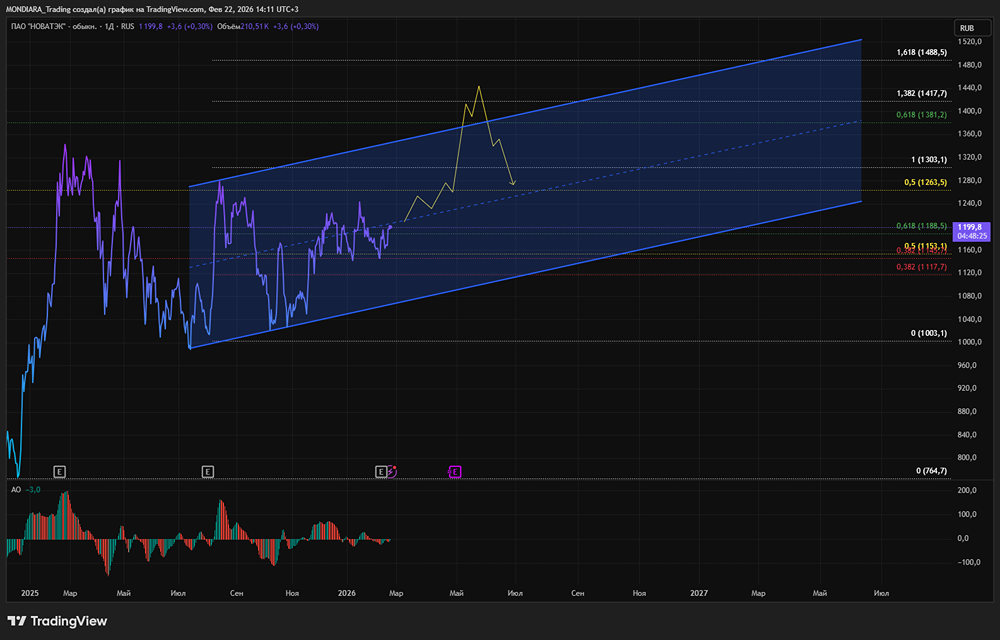
Task: Click the header caption MONDIARA_Trading создал(а) график
Action: 70,9
